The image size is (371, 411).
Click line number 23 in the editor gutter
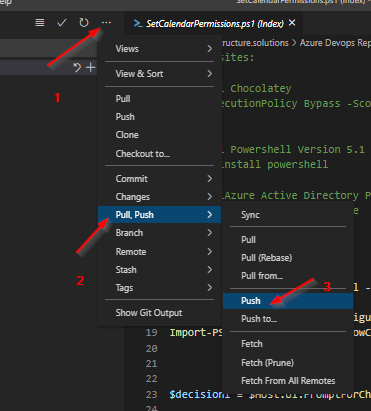152,394
